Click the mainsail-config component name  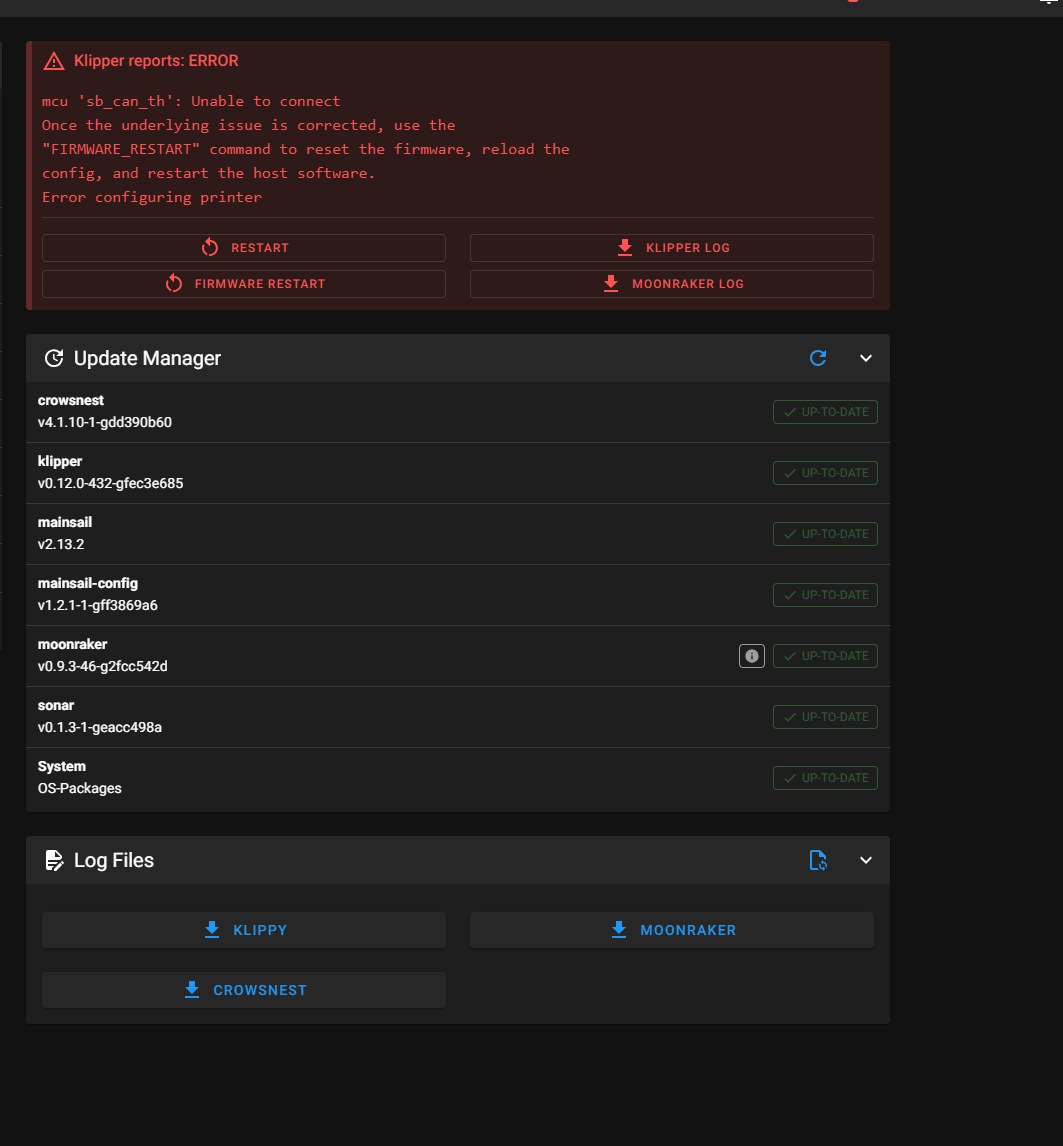click(88, 583)
